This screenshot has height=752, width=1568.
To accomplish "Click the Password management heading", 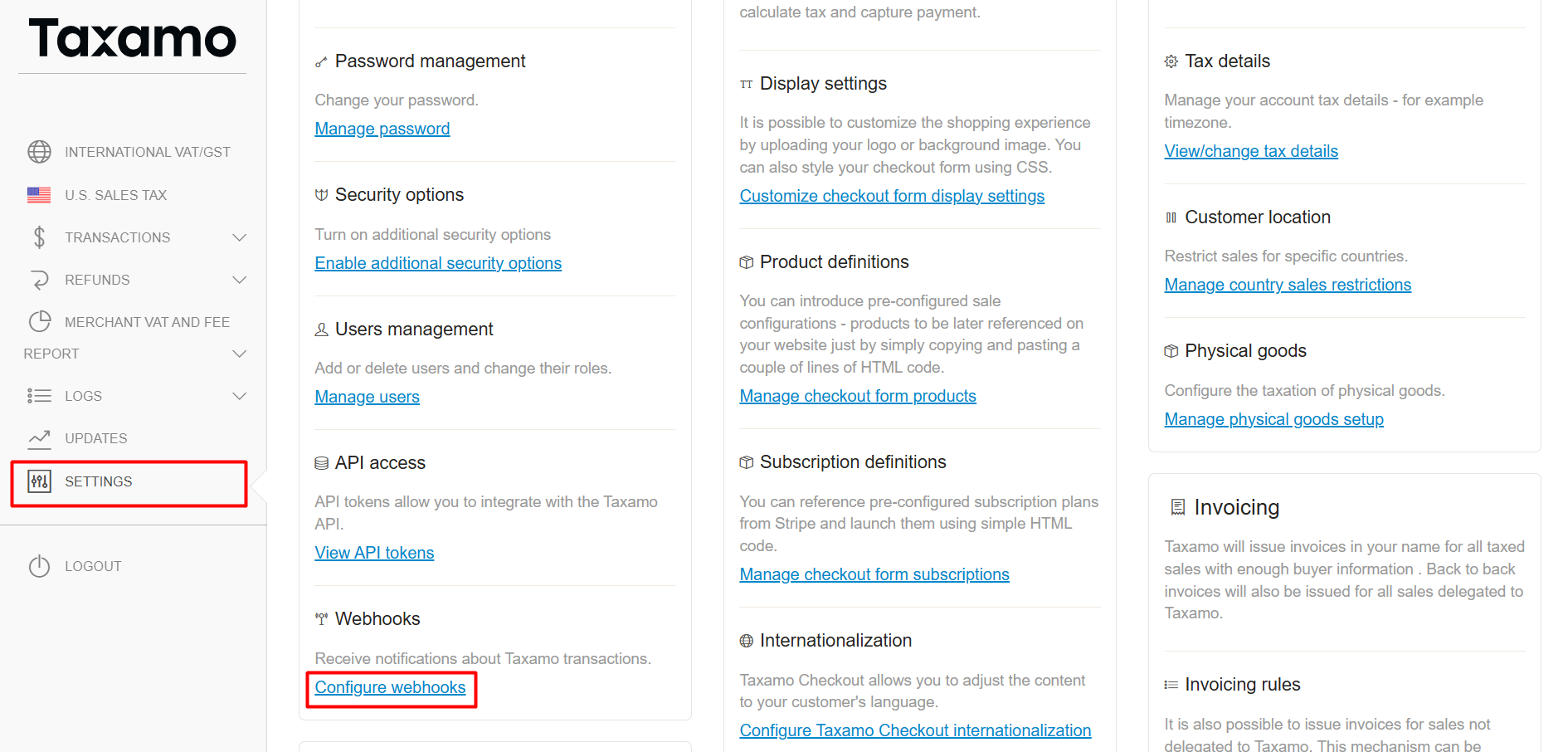I will click(430, 61).
